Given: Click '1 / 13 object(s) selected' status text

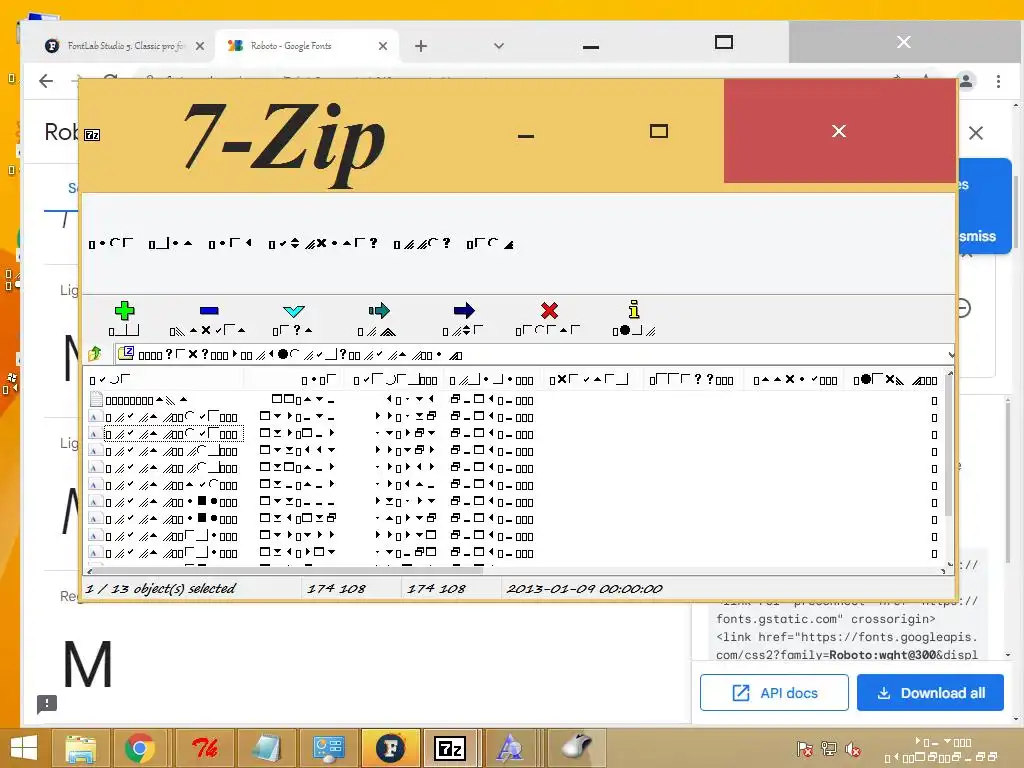Looking at the screenshot, I should tap(160, 588).
